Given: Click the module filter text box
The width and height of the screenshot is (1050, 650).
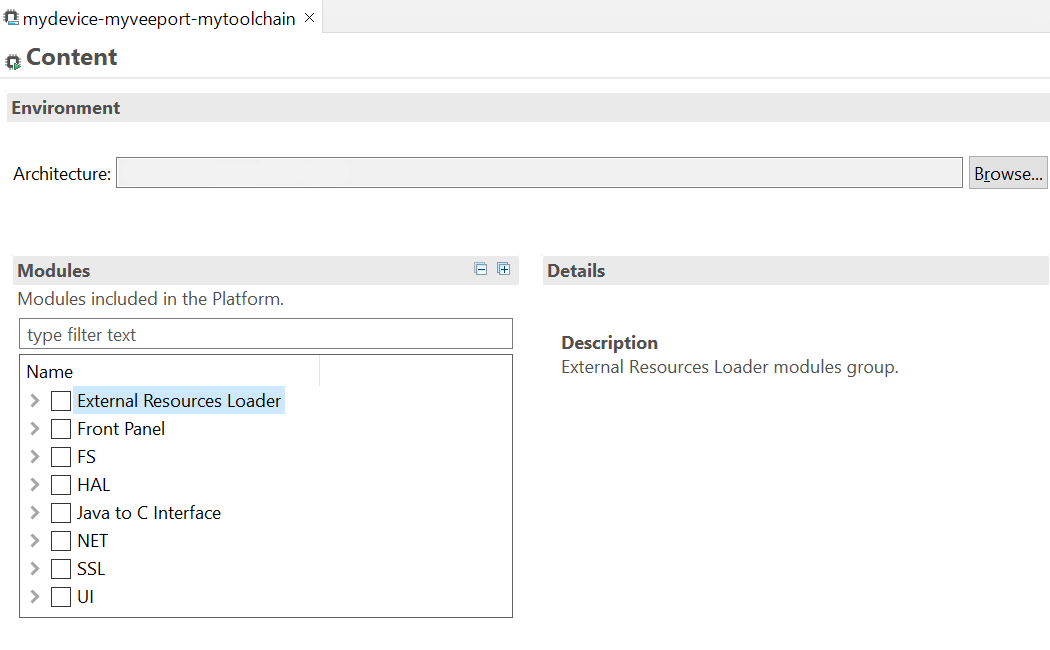Looking at the screenshot, I should pyautogui.click(x=265, y=333).
